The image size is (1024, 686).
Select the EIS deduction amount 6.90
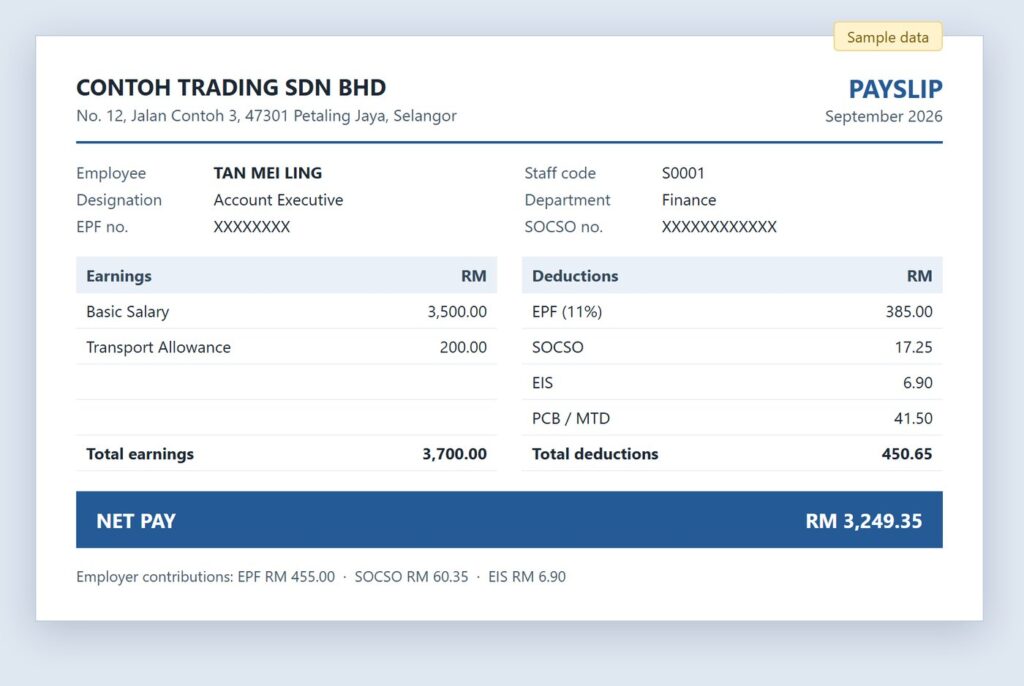[x=918, y=383]
